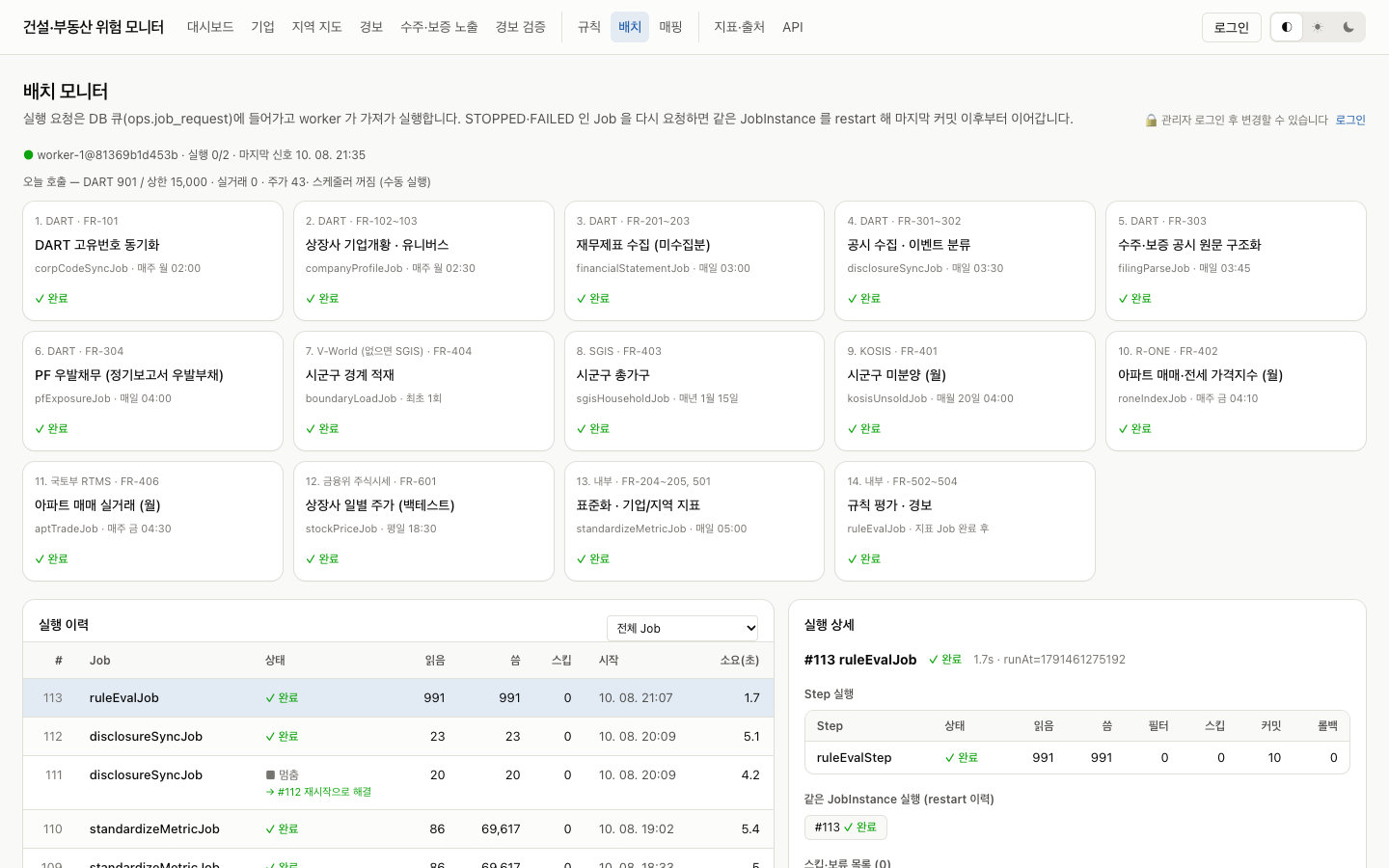This screenshot has height=868, width=1389.
Task: Select the 표준화 · 기업/지역 지표 card
Action: [x=694, y=521]
